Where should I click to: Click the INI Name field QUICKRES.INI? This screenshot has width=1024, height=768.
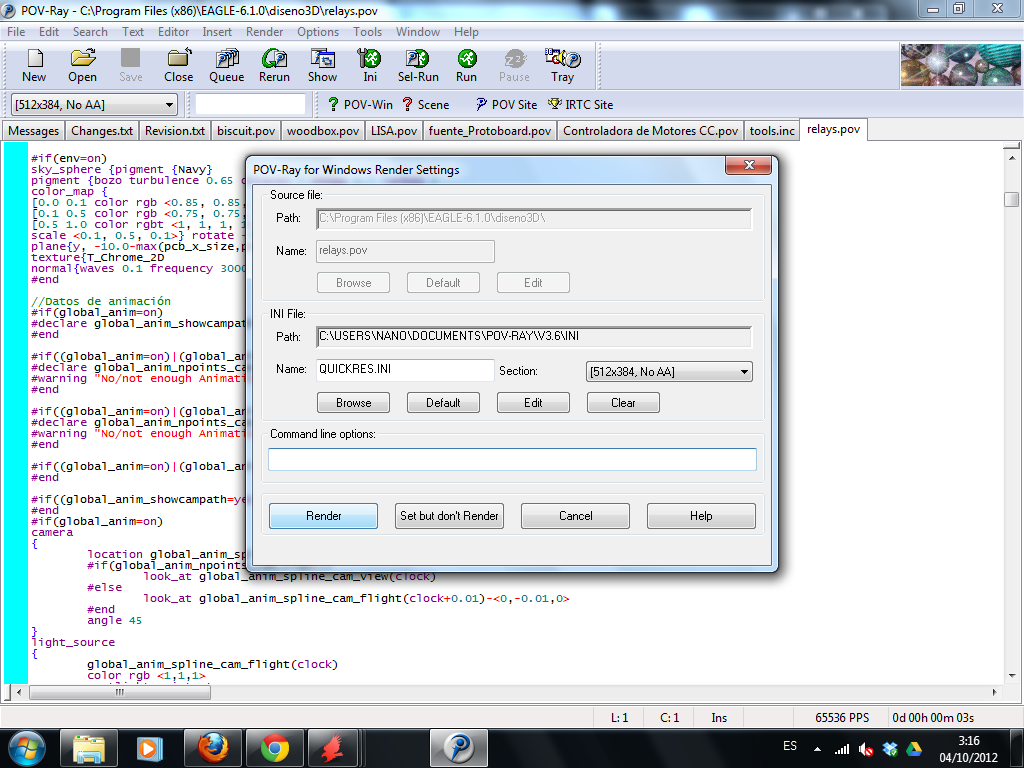point(405,370)
